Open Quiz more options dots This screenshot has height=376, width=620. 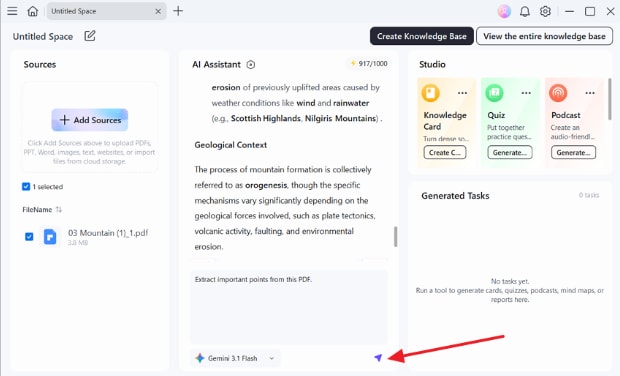tap(526, 93)
